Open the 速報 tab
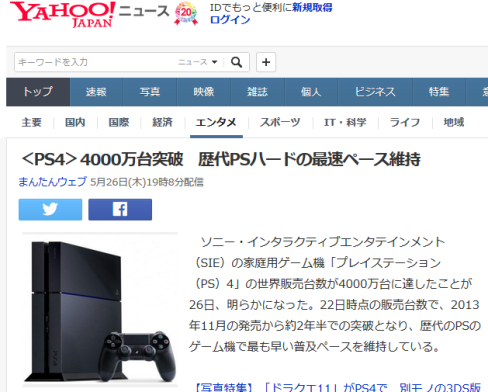 coord(96,92)
